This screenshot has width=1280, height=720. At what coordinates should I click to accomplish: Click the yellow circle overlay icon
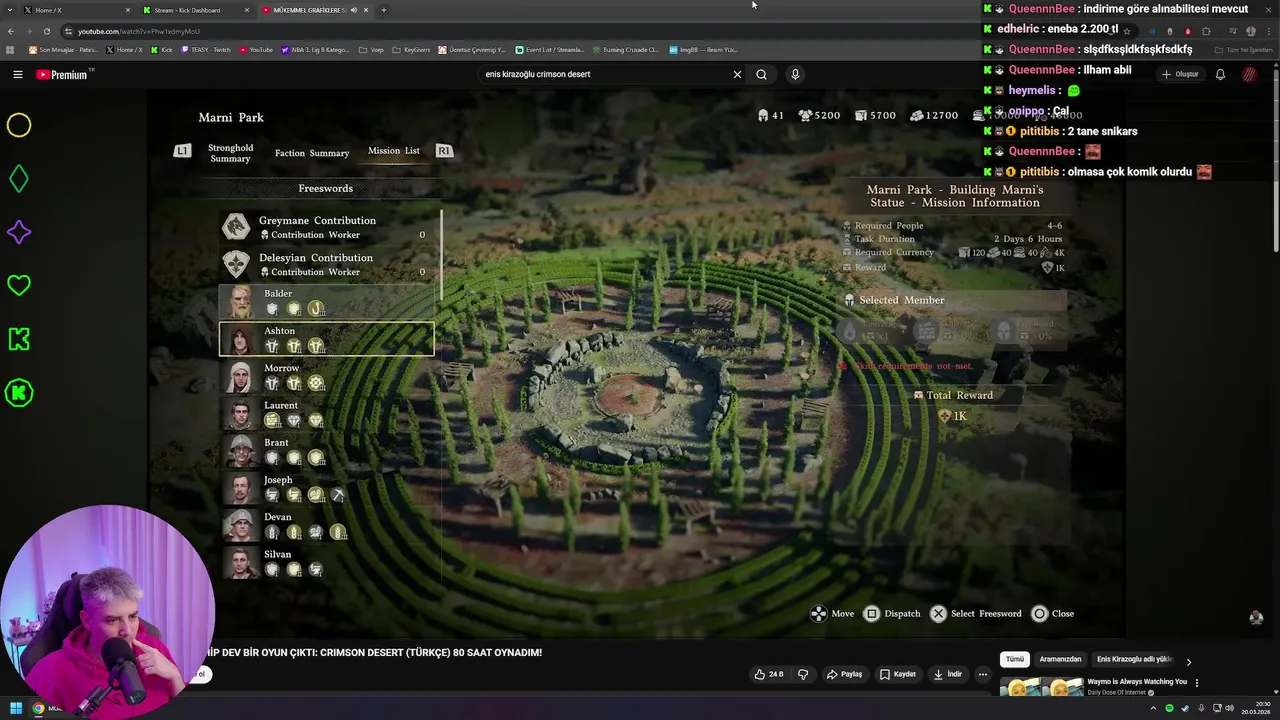[x=19, y=125]
